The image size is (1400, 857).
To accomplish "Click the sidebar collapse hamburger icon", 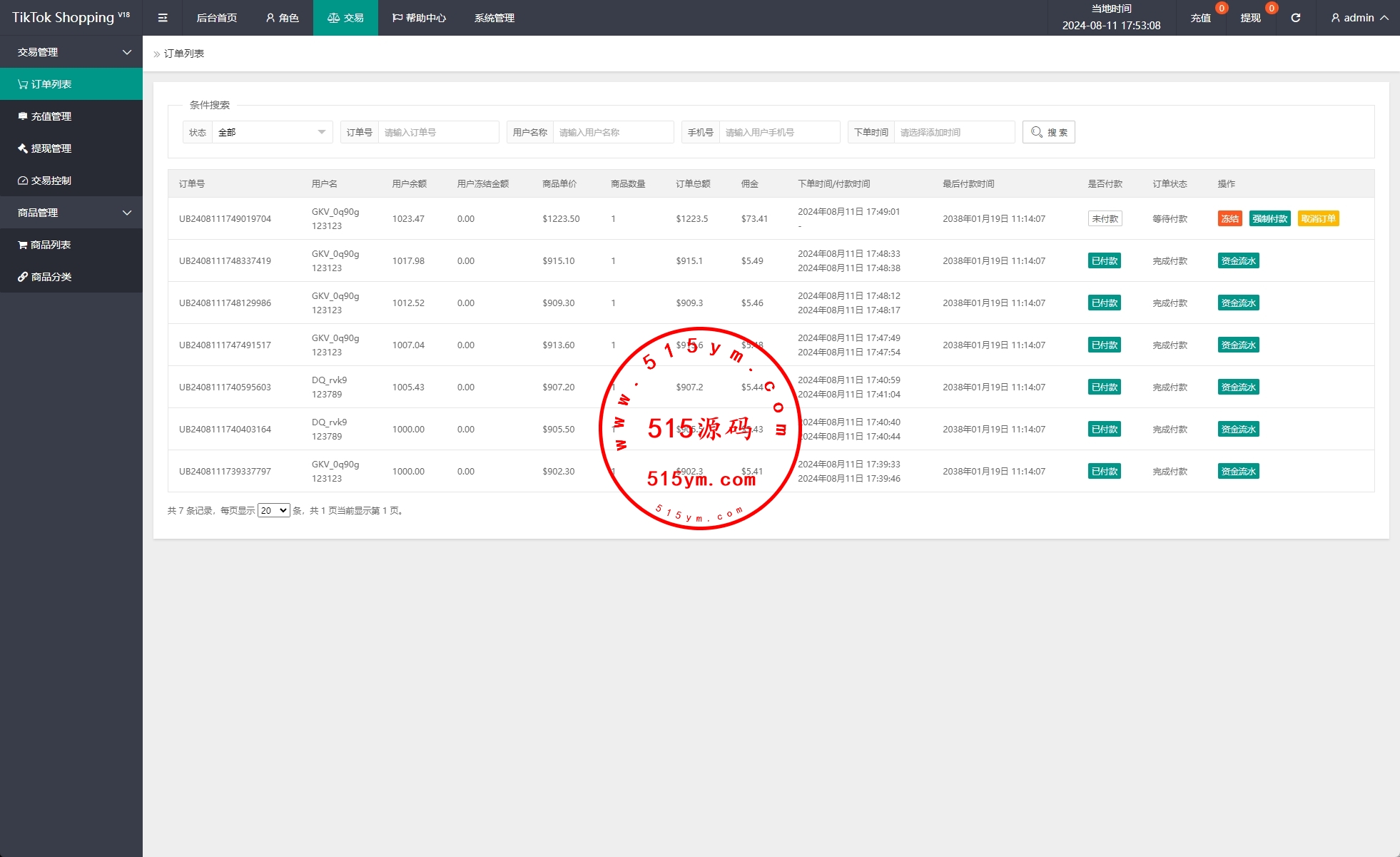I will point(163,18).
